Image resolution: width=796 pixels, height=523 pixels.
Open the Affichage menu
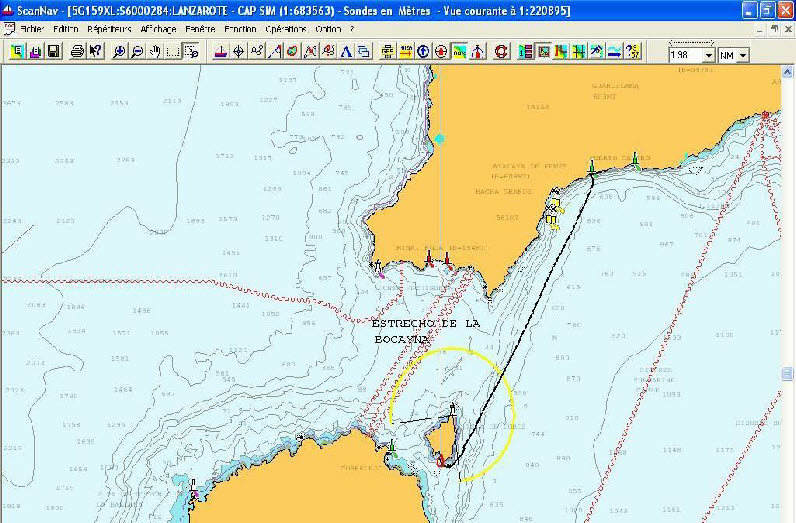(x=158, y=30)
